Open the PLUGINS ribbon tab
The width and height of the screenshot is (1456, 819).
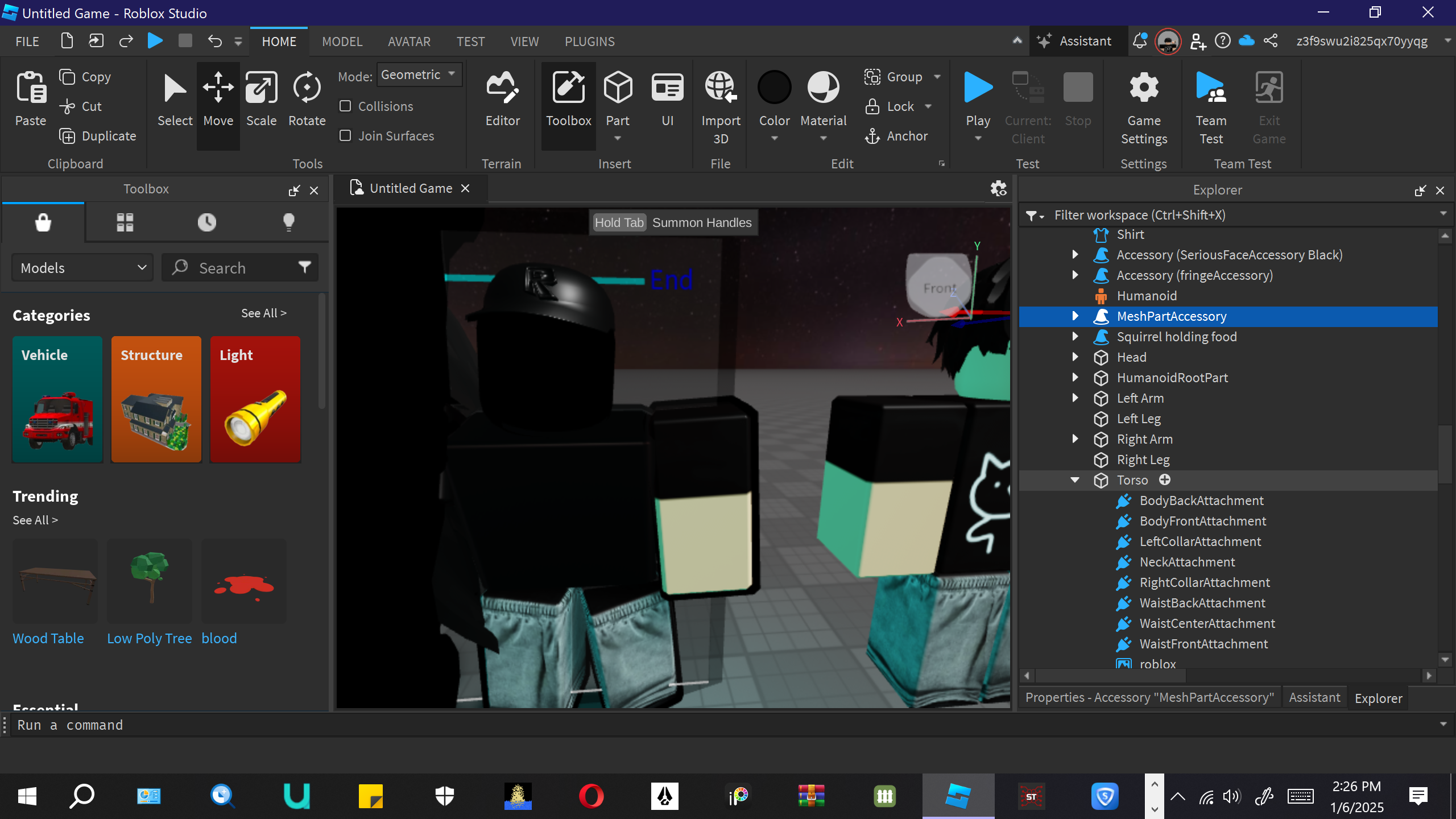click(589, 42)
